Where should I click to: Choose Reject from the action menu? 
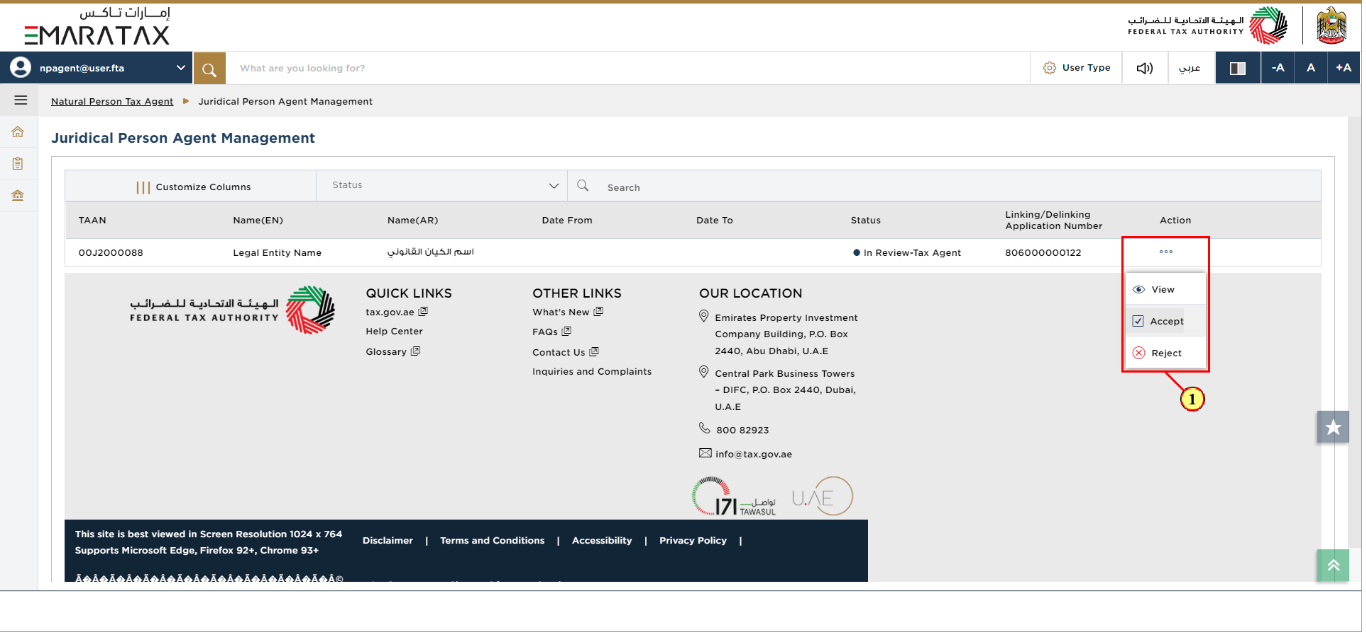pyautogui.click(x=1166, y=353)
